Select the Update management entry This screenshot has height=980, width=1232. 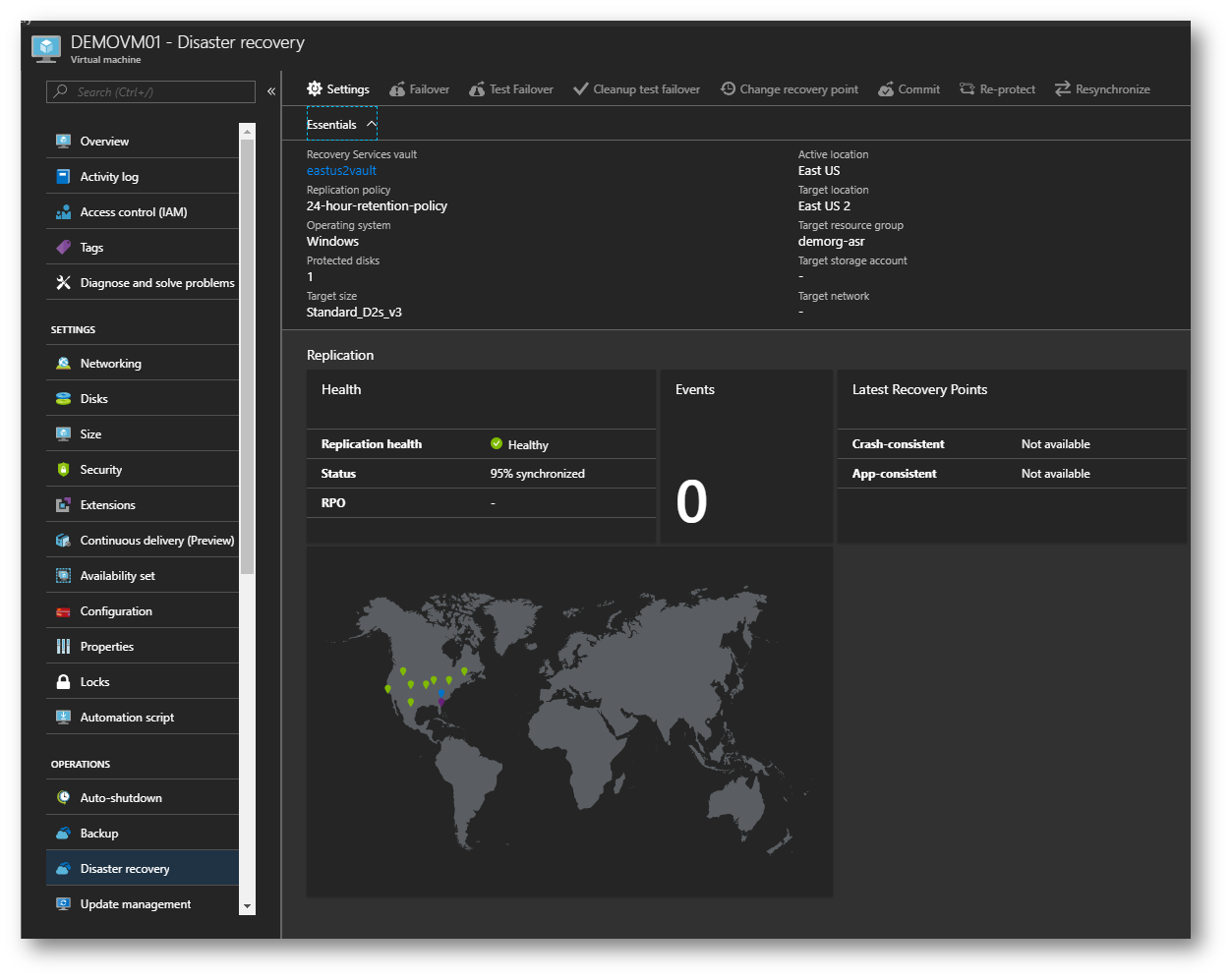click(143, 903)
